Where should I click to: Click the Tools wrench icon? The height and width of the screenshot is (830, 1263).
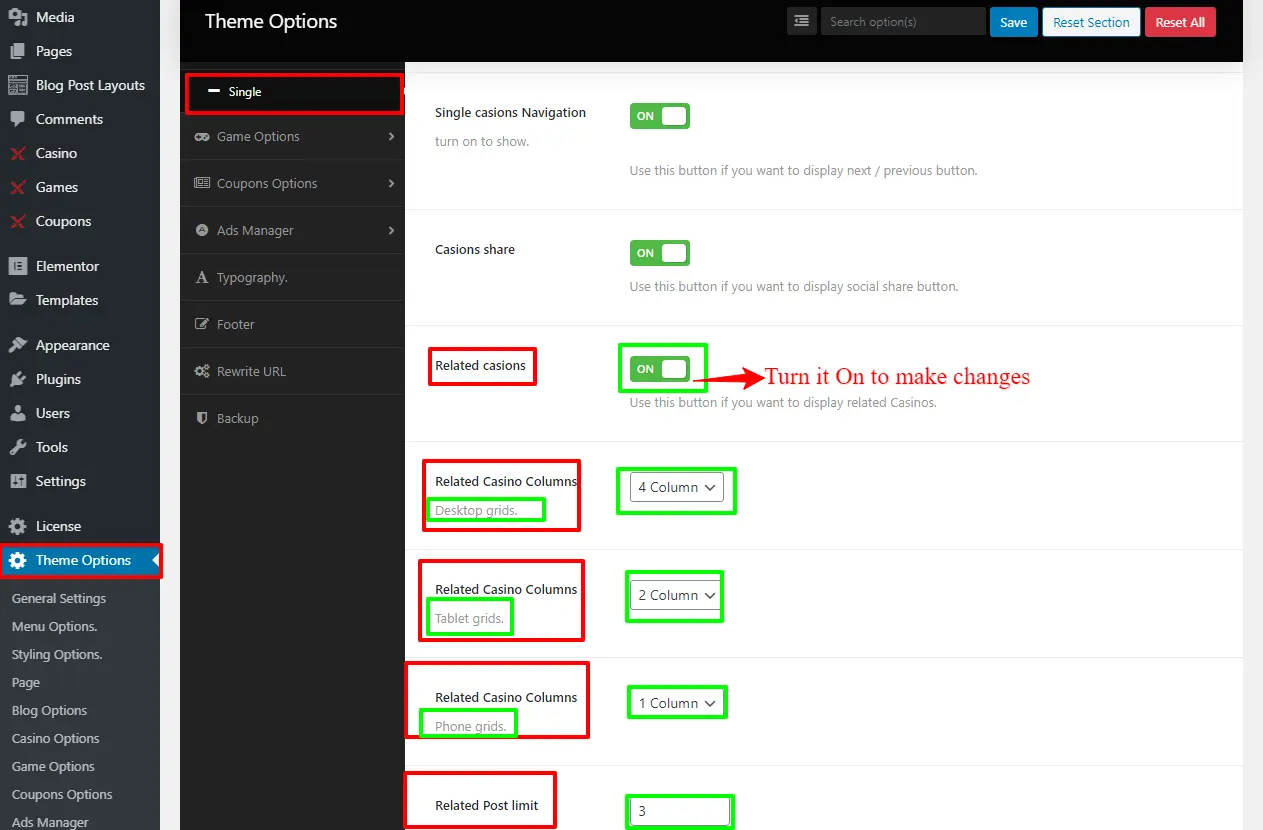(x=18, y=447)
